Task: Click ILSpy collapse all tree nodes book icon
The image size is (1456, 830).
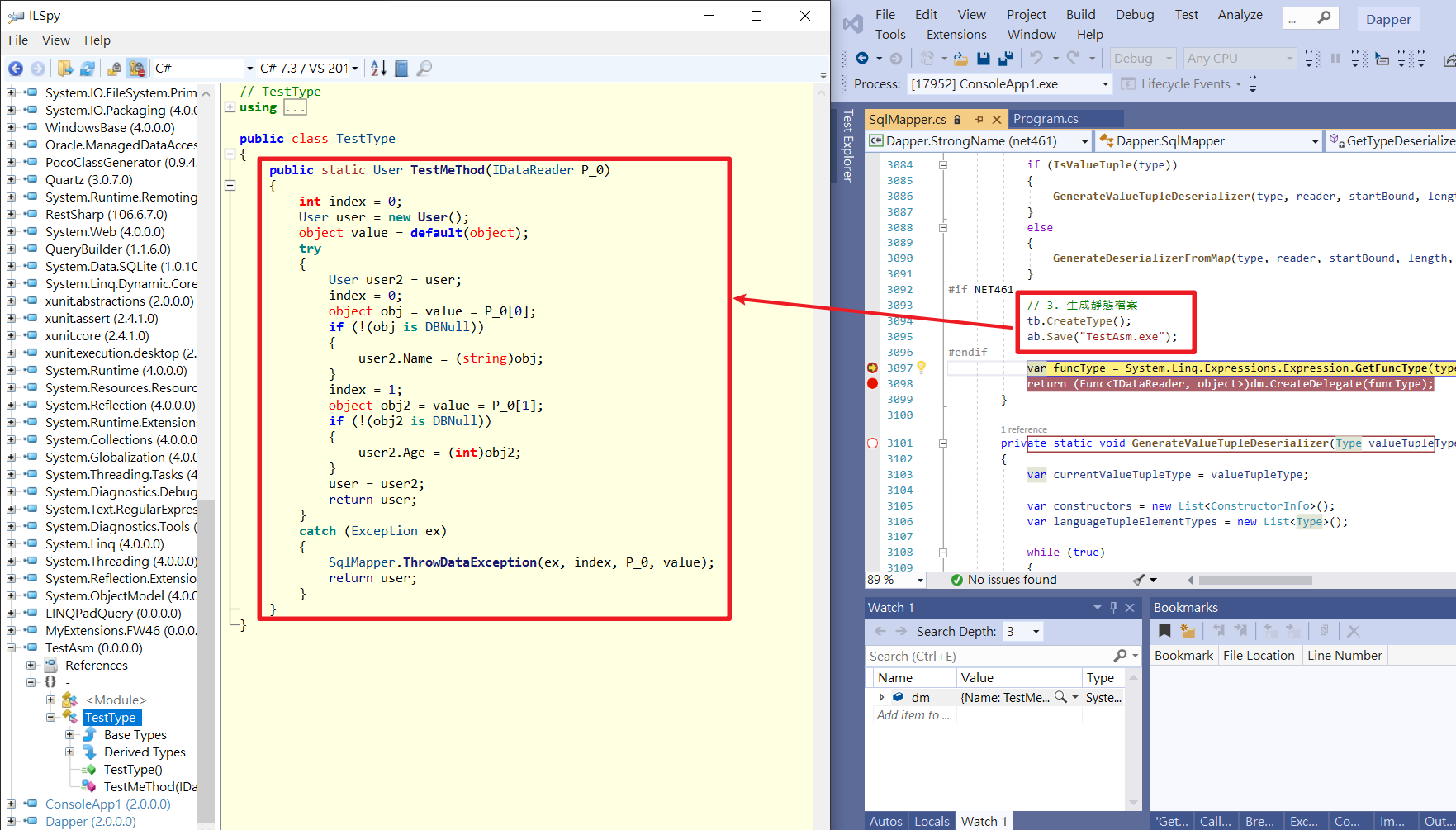Action: 401,69
